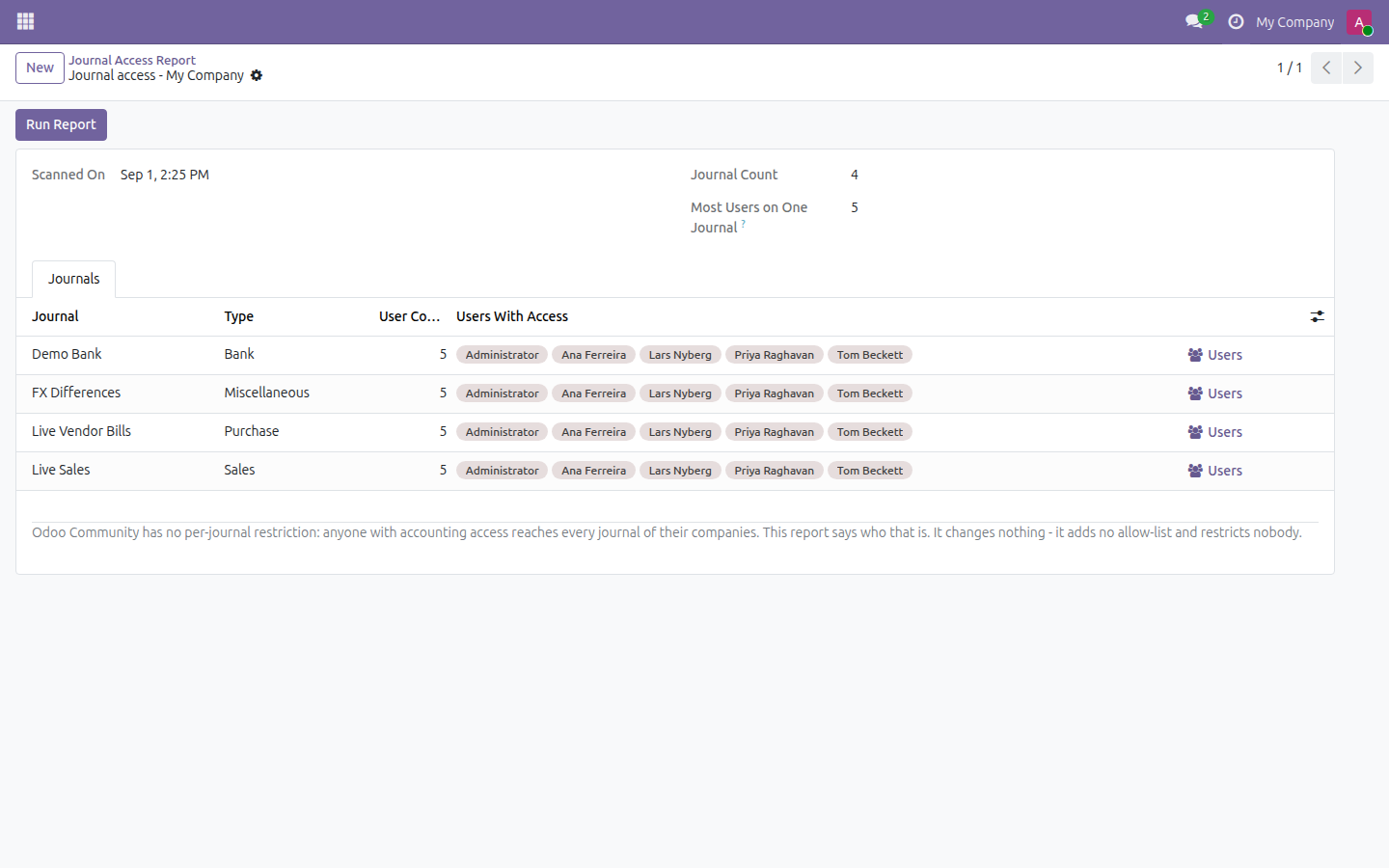
Task: Open Users button for FX Differences
Action: pos(1214,393)
